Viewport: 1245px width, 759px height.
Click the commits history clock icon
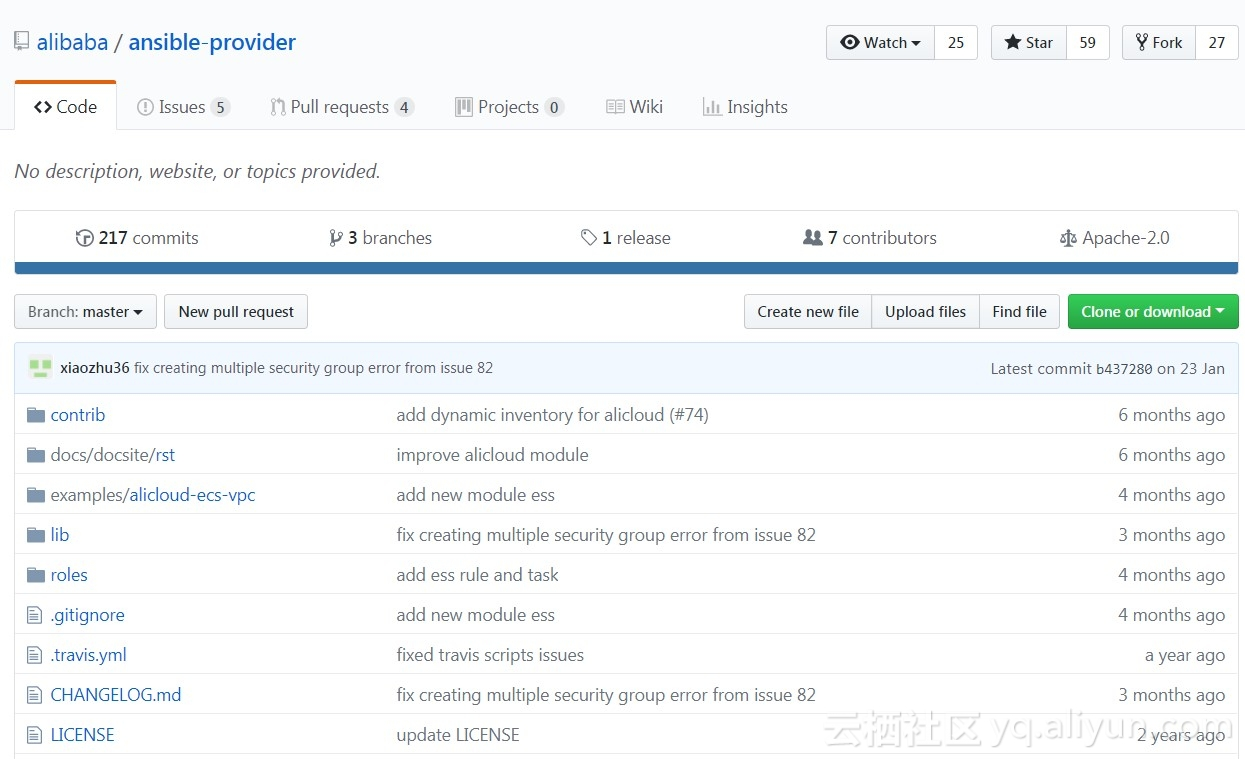[x=85, y=238]
